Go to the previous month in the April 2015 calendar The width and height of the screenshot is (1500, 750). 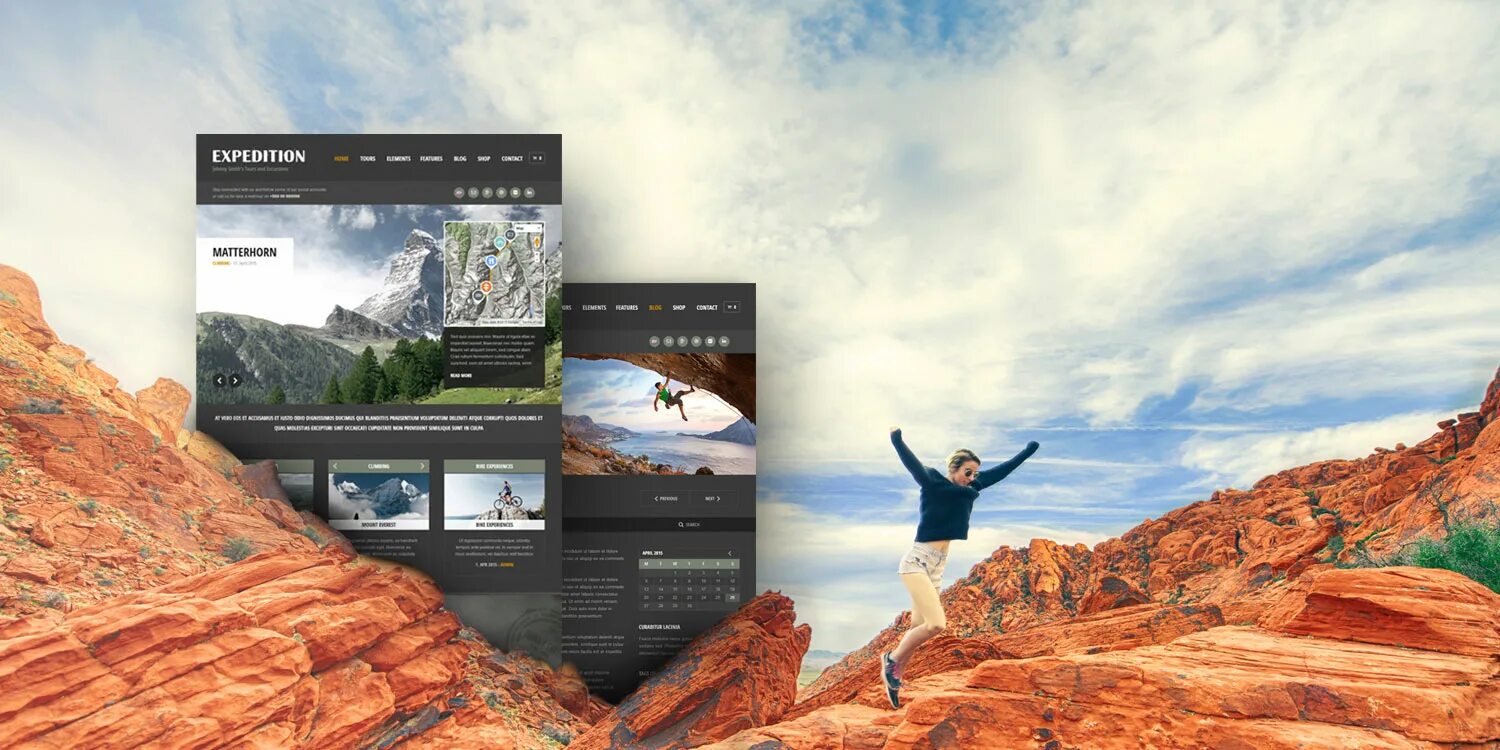[x=730, y=553]
